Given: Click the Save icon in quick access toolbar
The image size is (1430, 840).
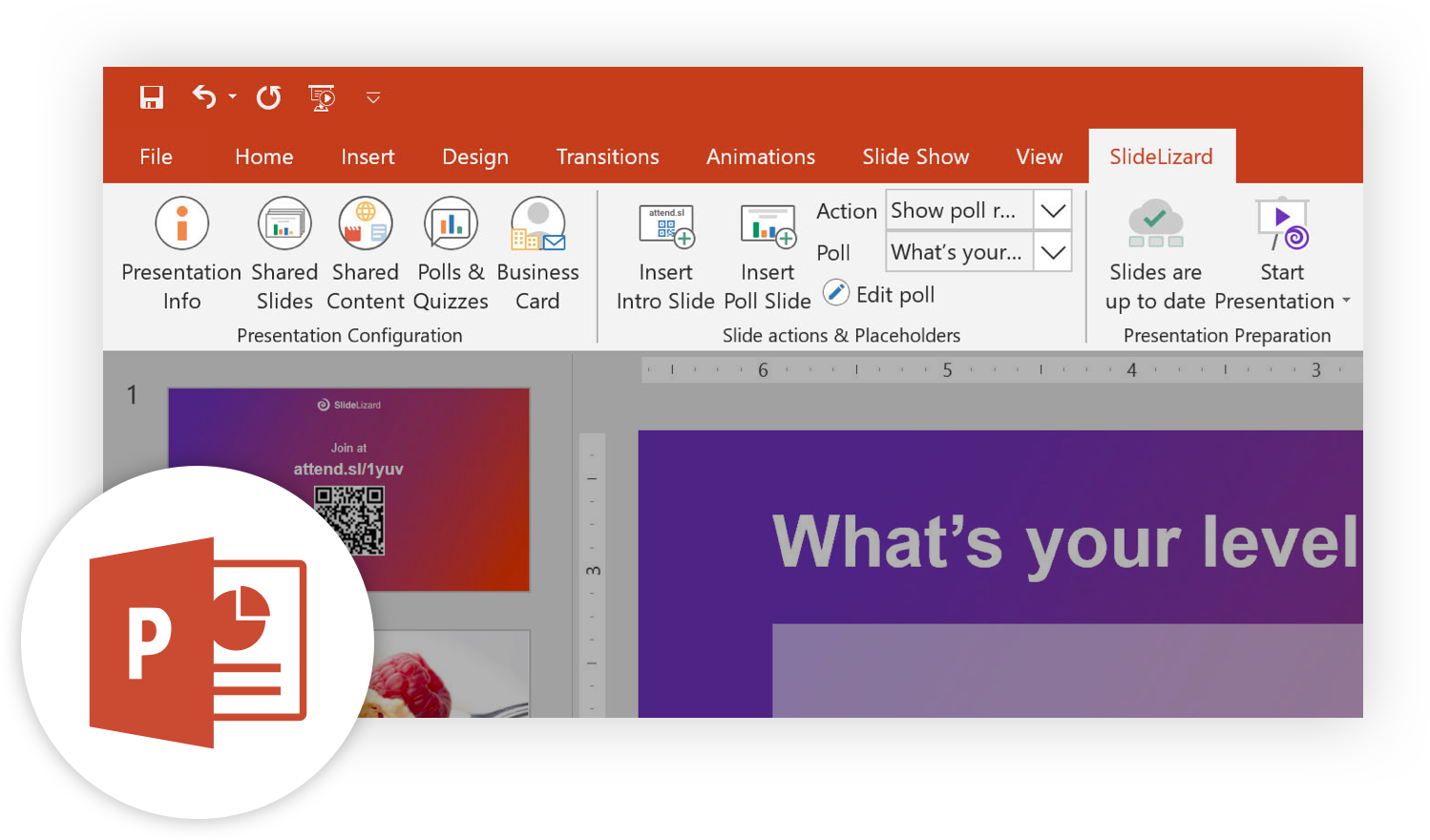Looking at the screenshot, I should tap(152, 97).
